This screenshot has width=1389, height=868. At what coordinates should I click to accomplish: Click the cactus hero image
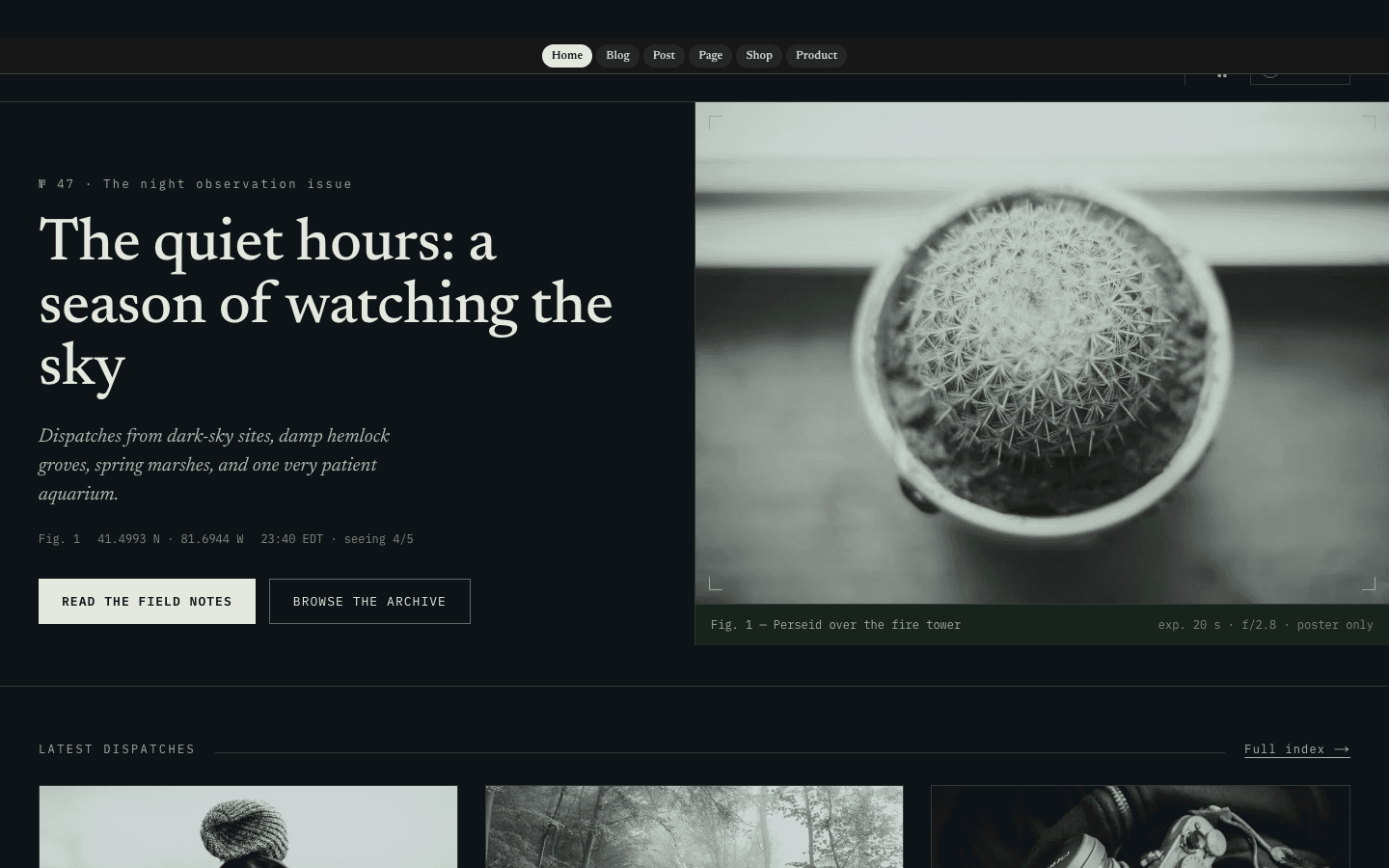[x=1042, y=353]
